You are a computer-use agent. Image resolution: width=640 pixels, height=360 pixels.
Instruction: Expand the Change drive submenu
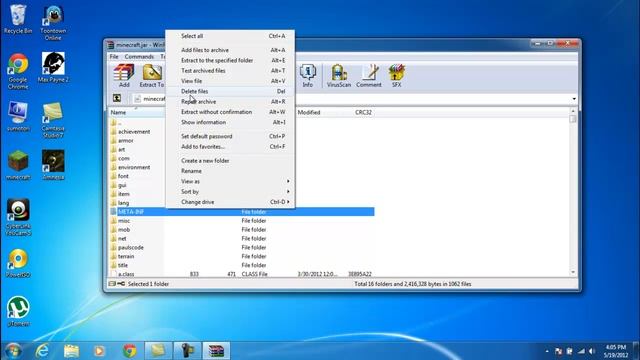231,202
